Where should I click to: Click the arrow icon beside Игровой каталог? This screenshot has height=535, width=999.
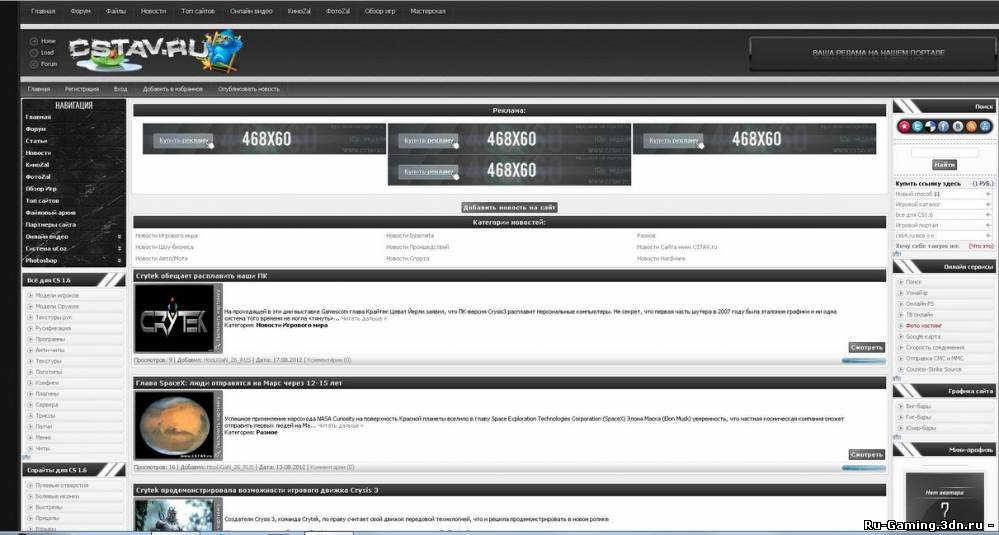pos(988,204)
